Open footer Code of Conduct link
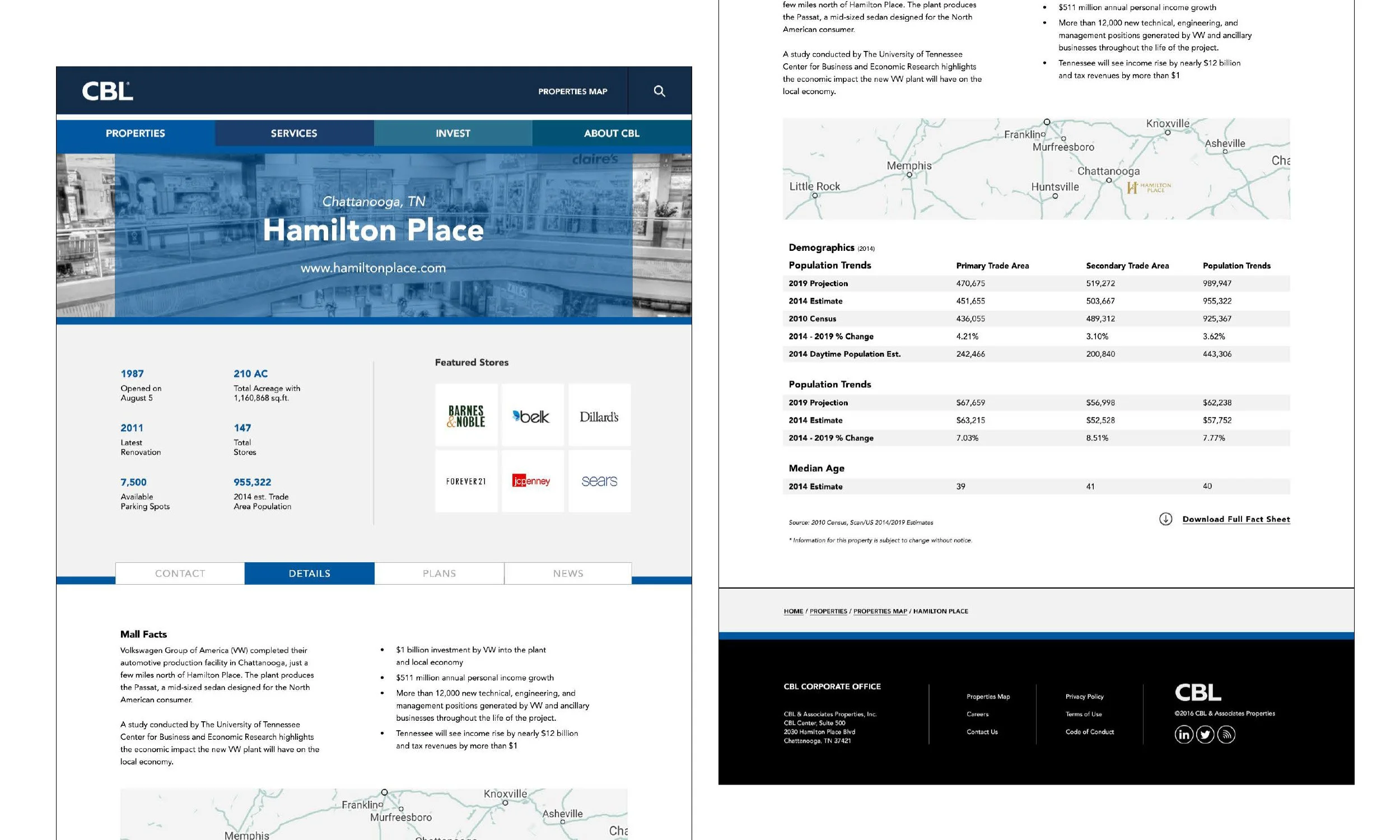The image size is (1400, 840). coord(1089,732)
